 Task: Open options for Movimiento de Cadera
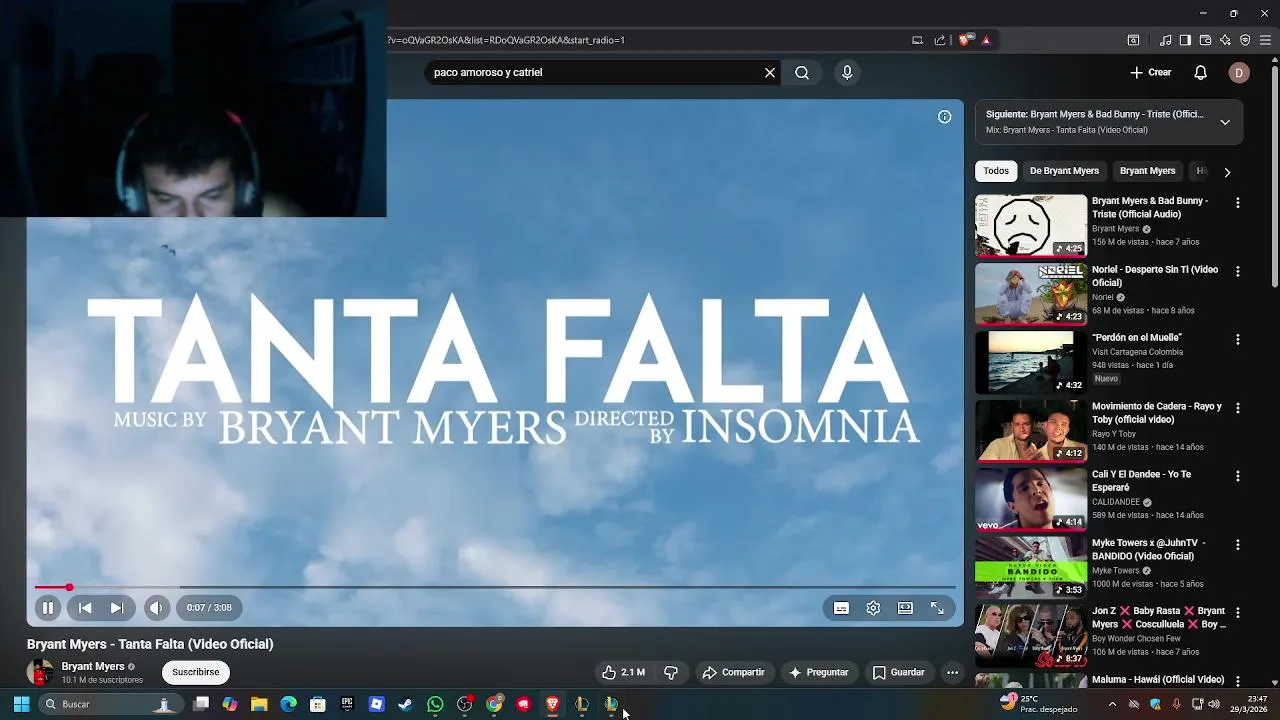point(1238,408)
